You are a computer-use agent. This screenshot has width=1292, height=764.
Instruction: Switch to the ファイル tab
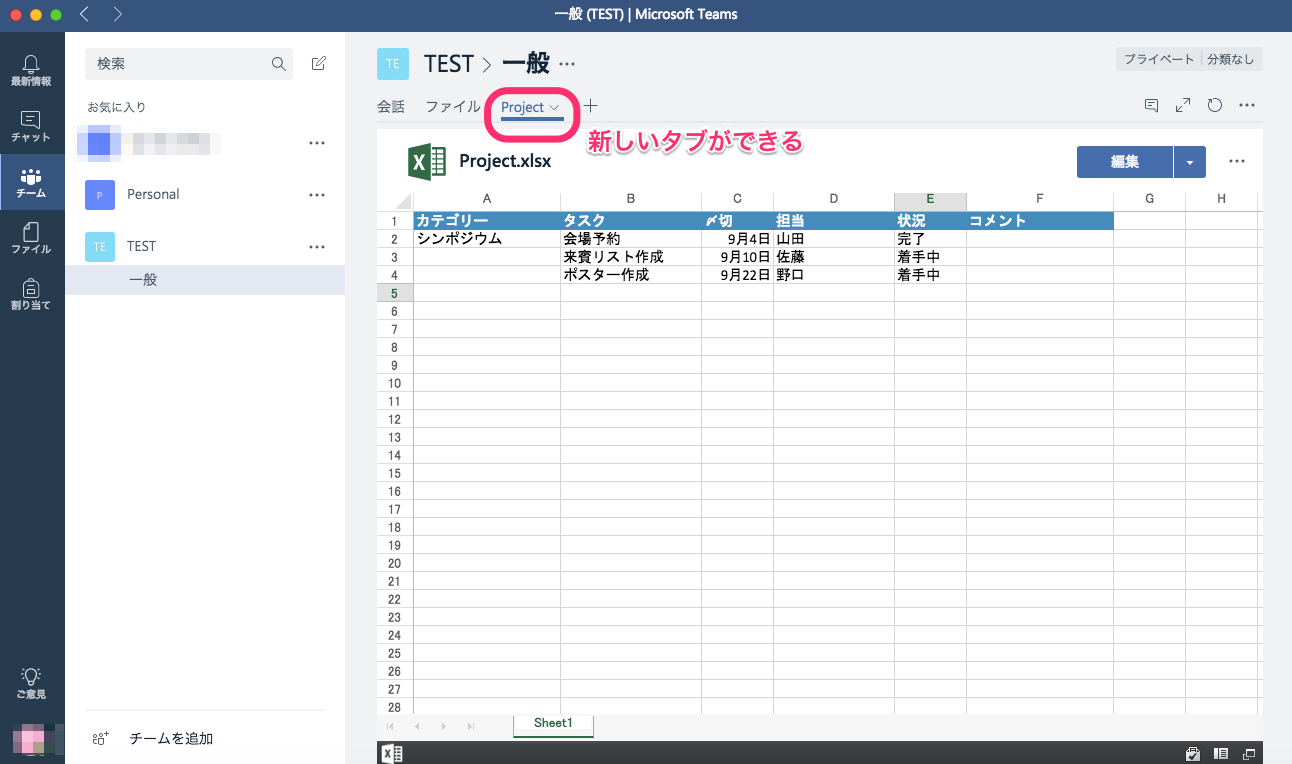(x=453, y=106)
